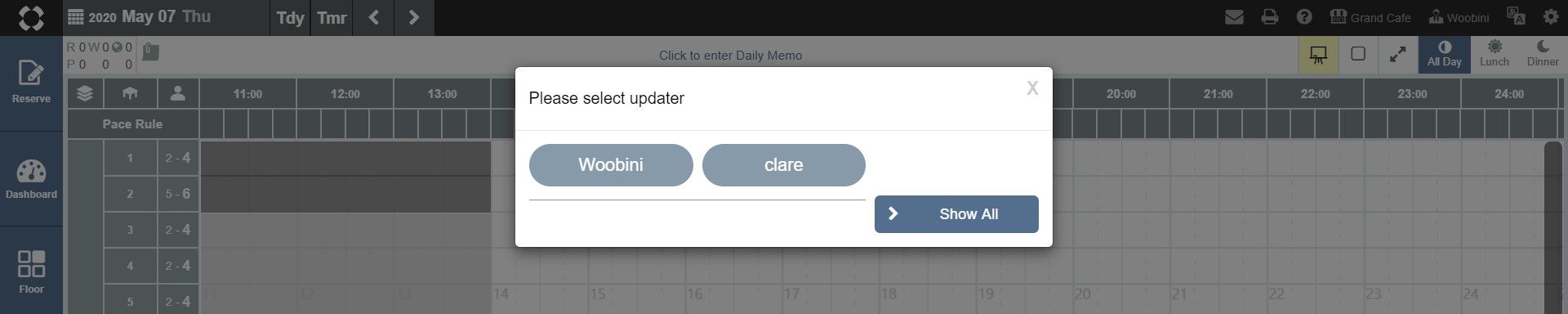Click the Show All button
Screen dimensions: 1568x314
pyautogui.click(x=956, y=214)
